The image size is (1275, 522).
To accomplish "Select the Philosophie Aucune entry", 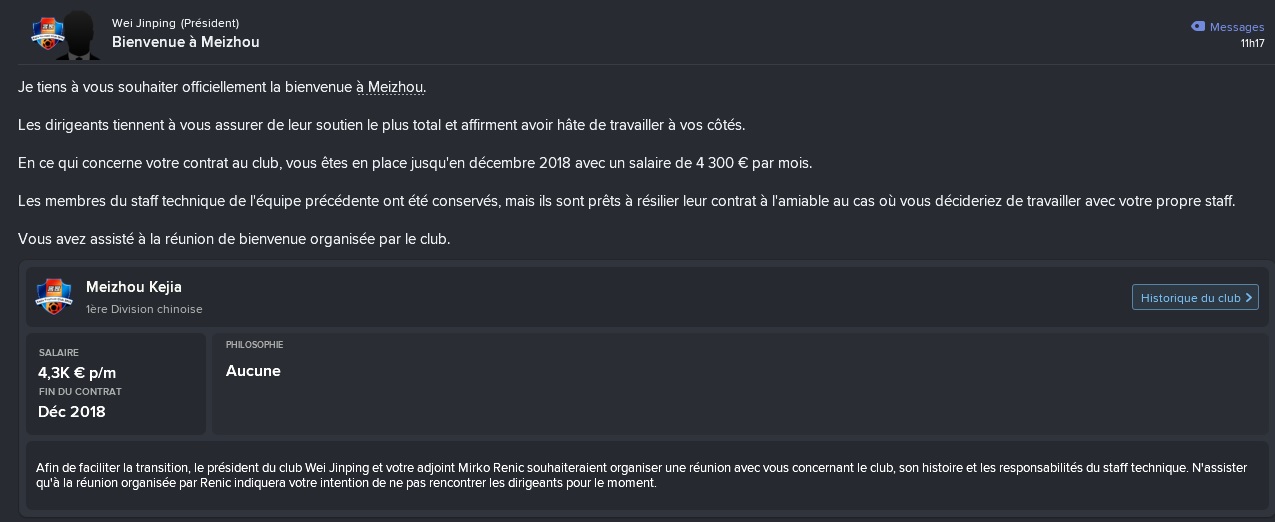I will pyautogui.click(x=253, y=371).
